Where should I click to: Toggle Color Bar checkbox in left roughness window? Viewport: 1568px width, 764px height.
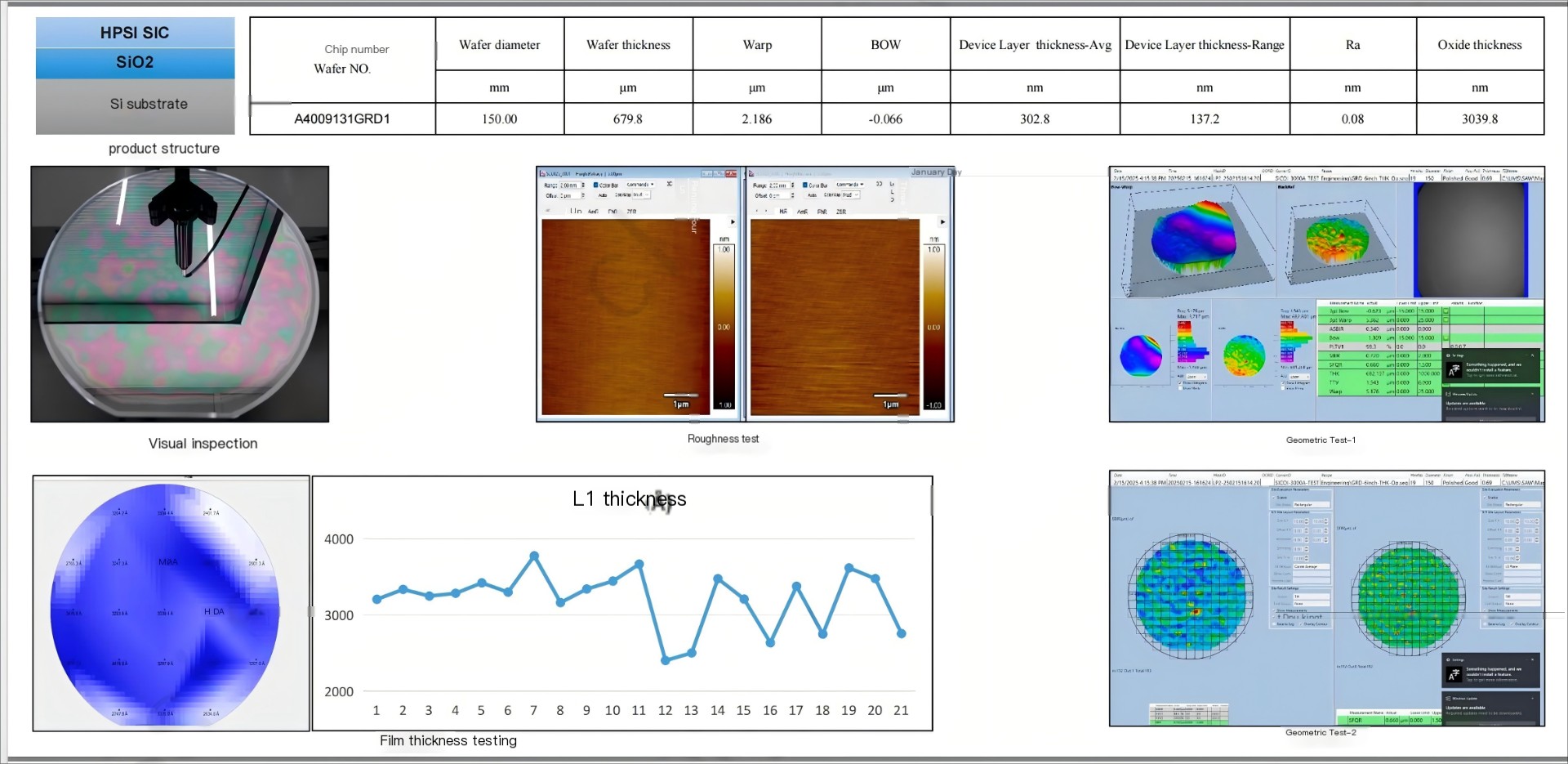pyautogui.click(x=595, y=185)
